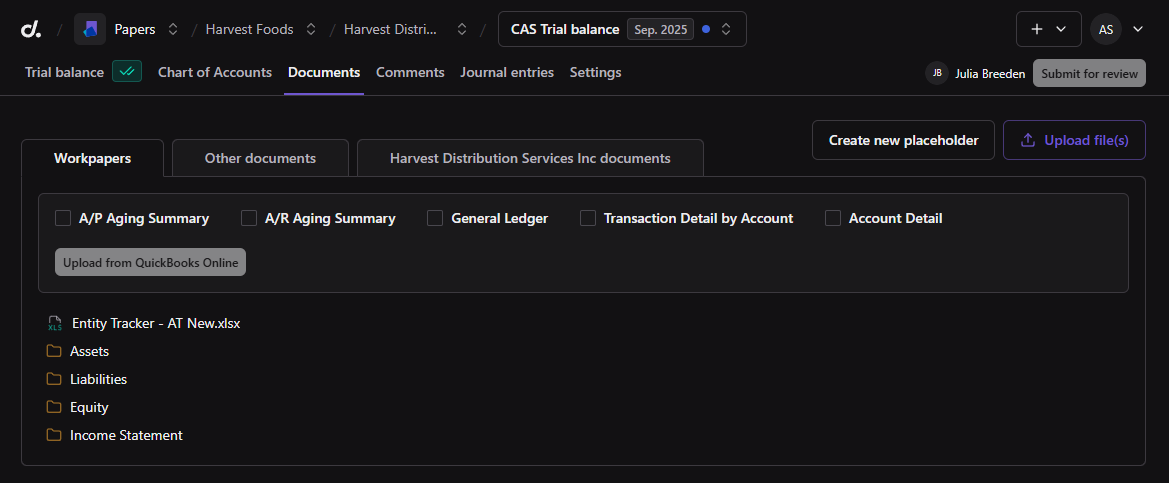Click the Papers workspace icon
1169x483 pixels.
[90, 30]
